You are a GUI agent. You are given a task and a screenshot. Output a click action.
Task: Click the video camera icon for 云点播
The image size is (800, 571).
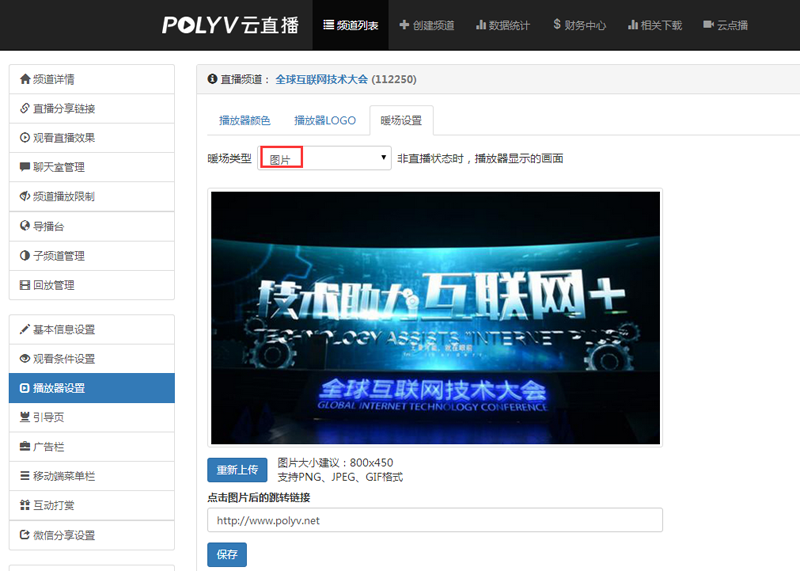(708, 25)
